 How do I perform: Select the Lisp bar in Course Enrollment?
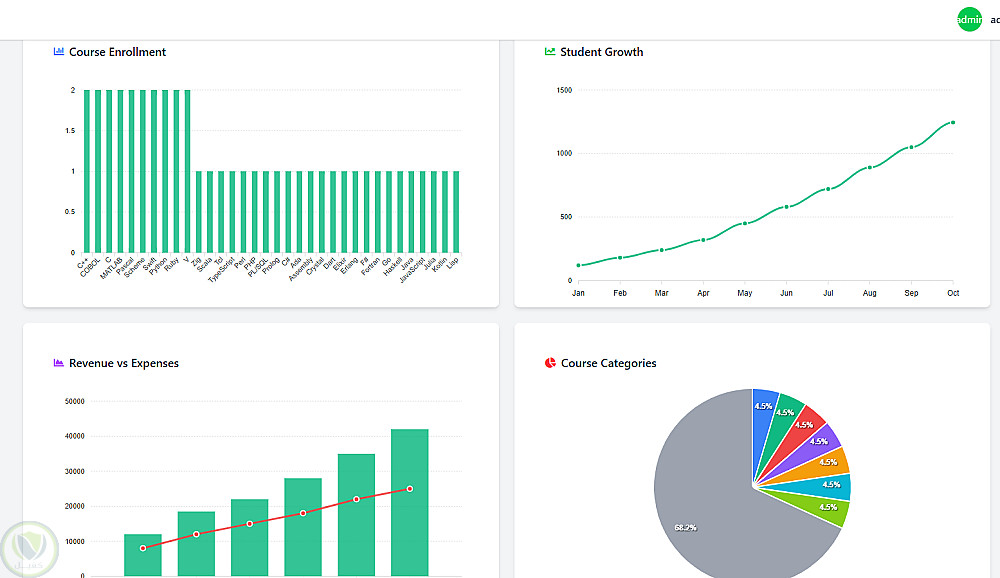pos(456,212)
